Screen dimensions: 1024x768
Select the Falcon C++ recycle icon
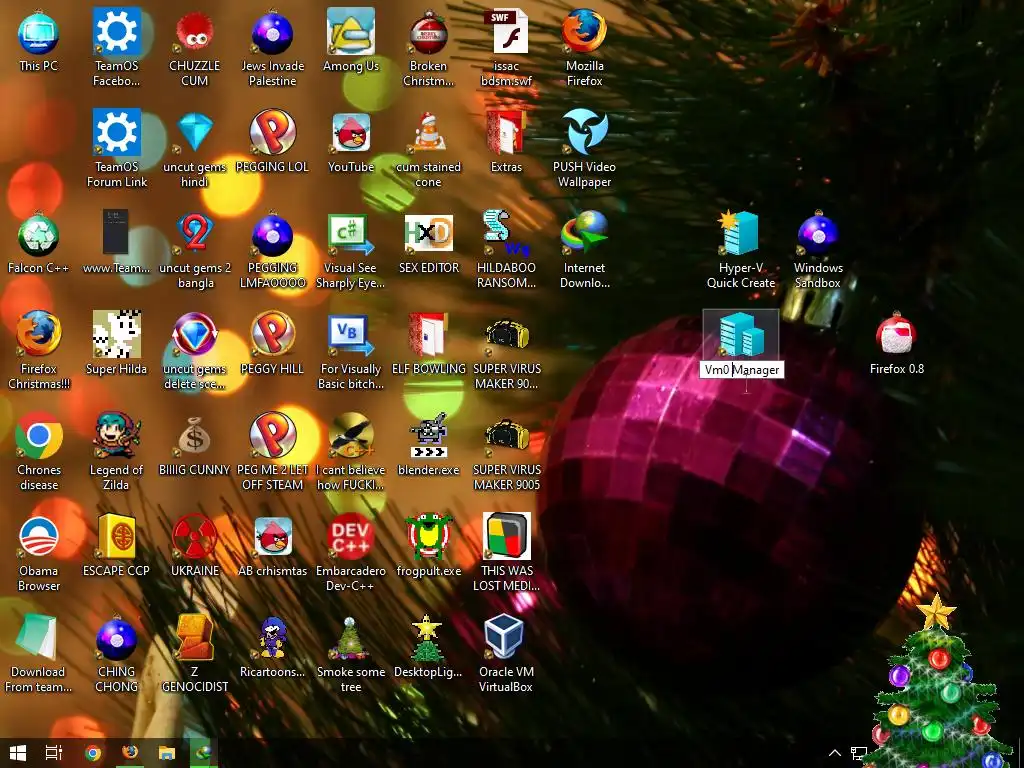pos(39,235)
